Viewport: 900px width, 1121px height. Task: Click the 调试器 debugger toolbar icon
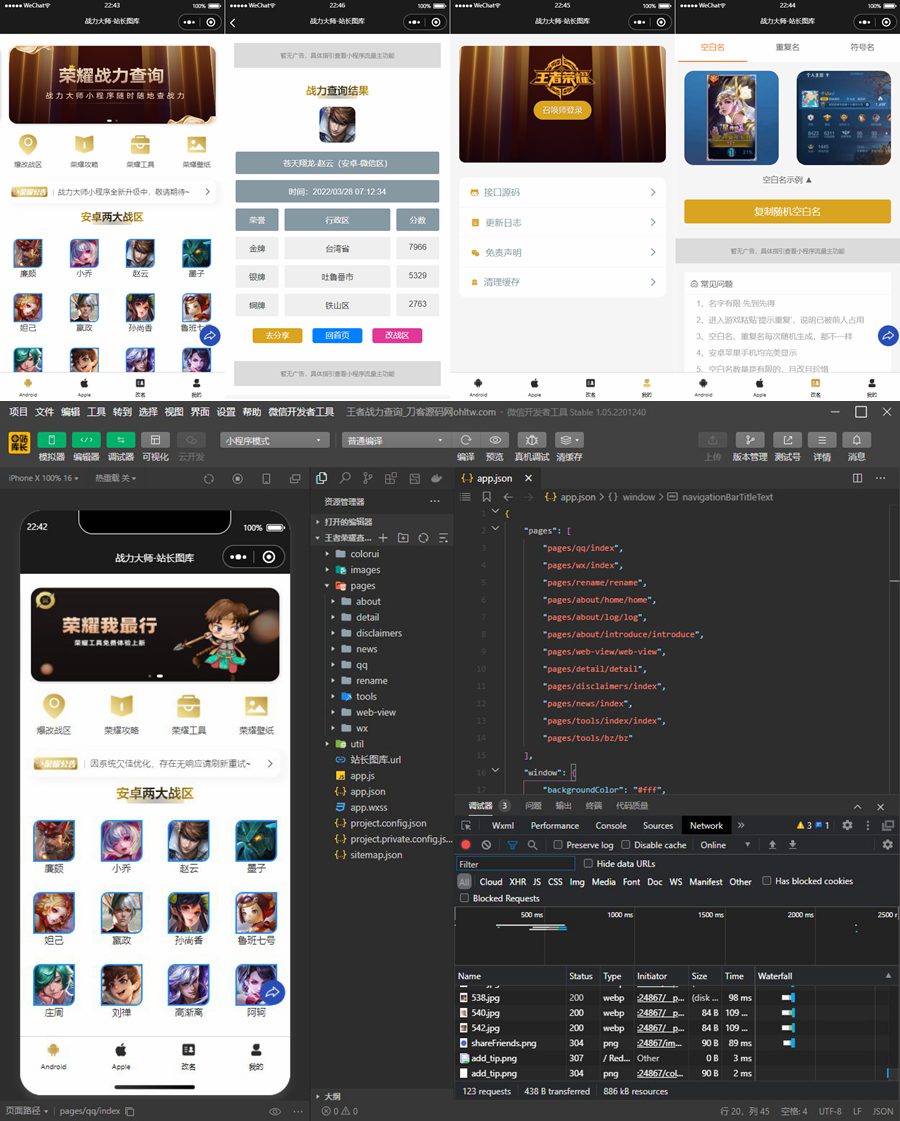[121, 440]
